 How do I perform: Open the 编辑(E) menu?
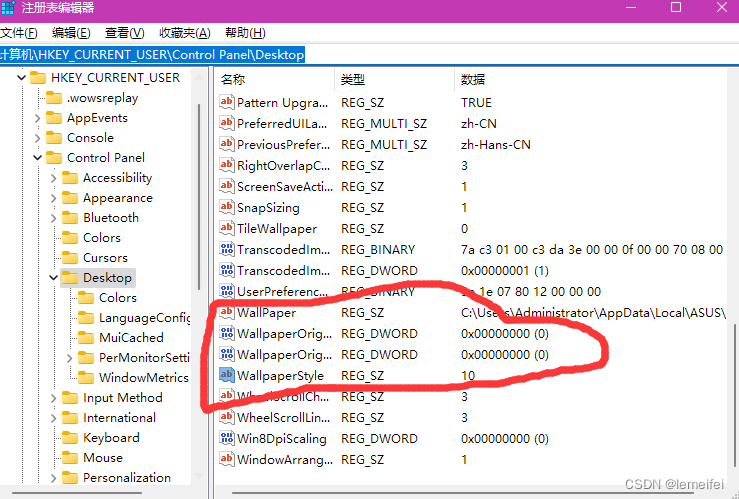[x=71, y=33]
